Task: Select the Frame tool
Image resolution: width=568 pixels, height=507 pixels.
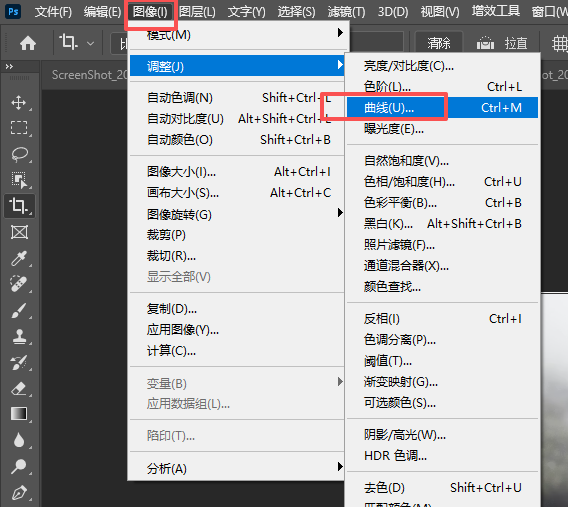Action: [19, 232]
